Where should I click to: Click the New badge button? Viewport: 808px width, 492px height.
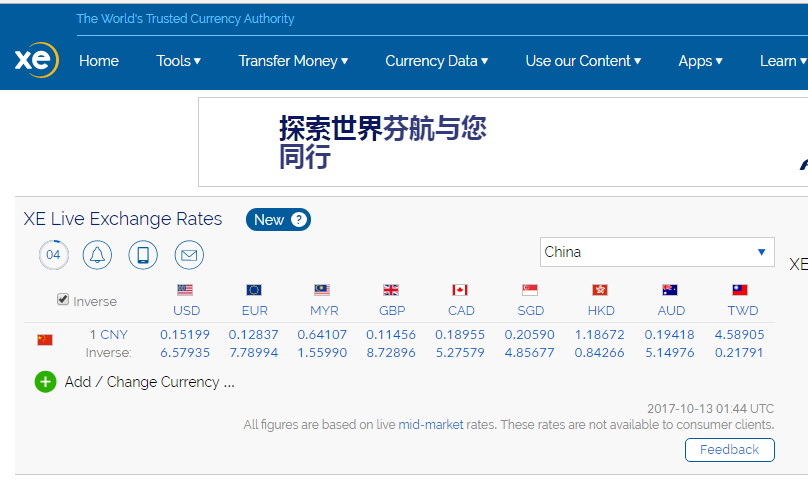point(278,219)
